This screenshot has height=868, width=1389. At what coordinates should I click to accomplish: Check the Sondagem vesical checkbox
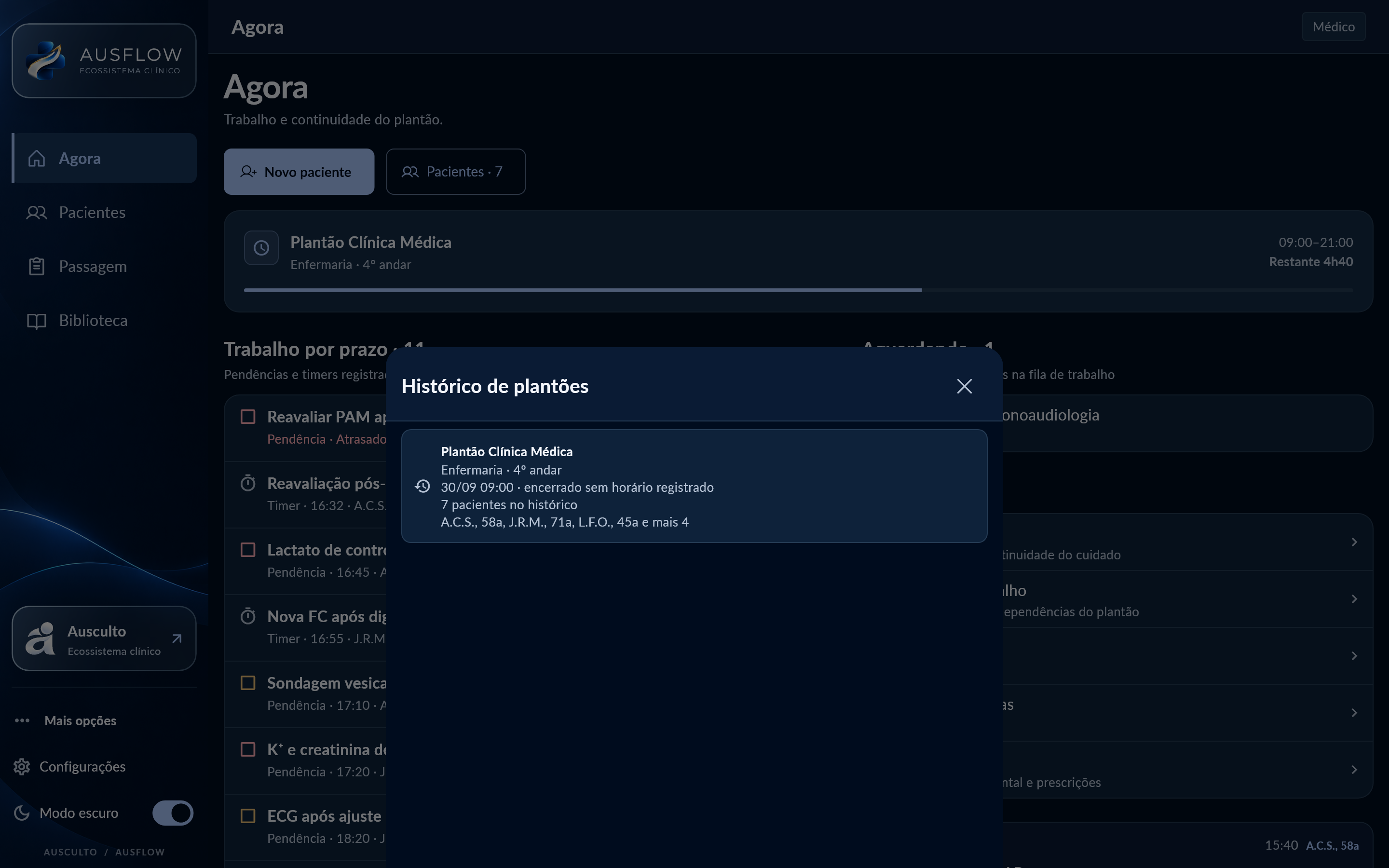coord(248,683)
